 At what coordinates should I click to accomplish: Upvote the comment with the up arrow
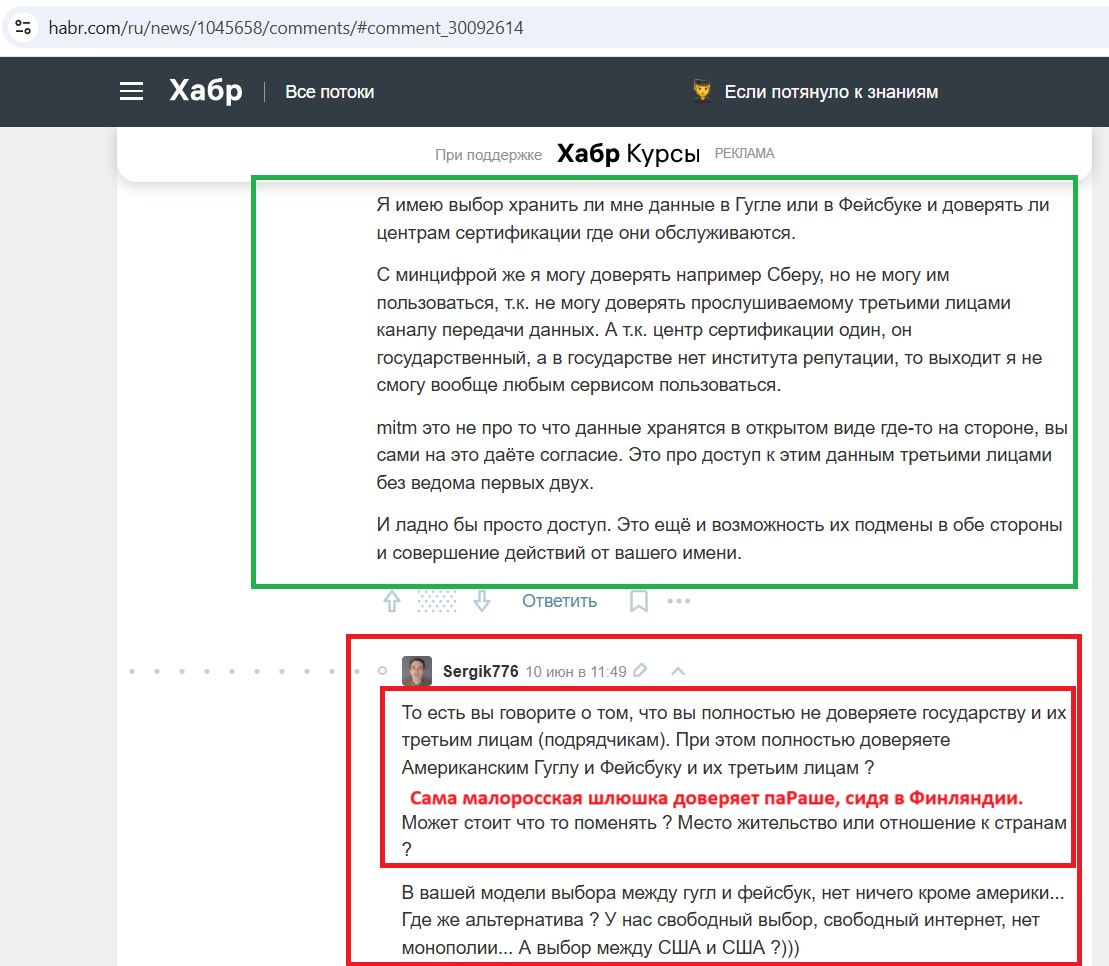click(x=392, y=601)
